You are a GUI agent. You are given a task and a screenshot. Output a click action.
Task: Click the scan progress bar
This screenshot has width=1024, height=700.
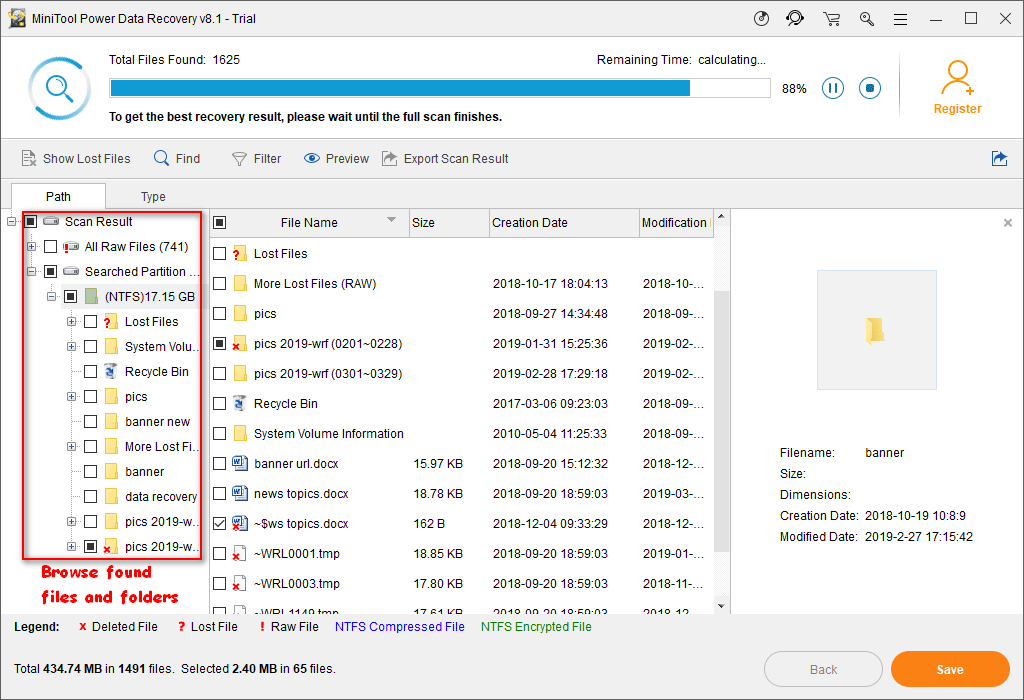pos(440,88)
